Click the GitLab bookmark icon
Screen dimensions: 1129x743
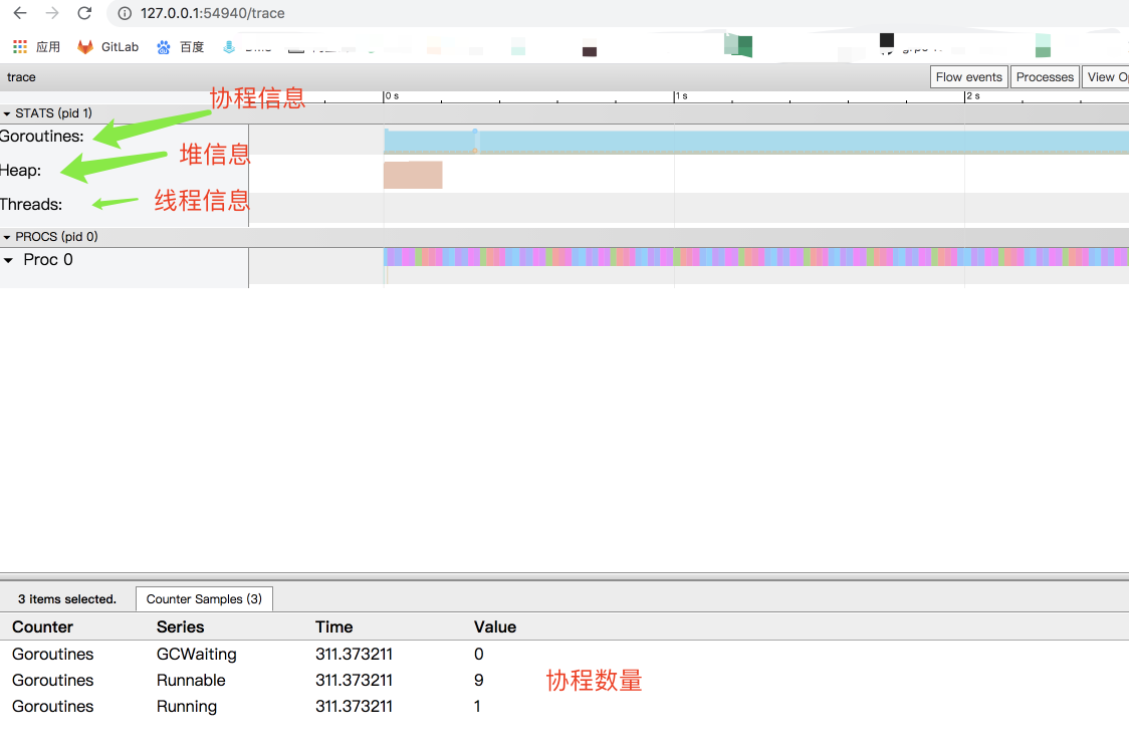pos(87,46)
